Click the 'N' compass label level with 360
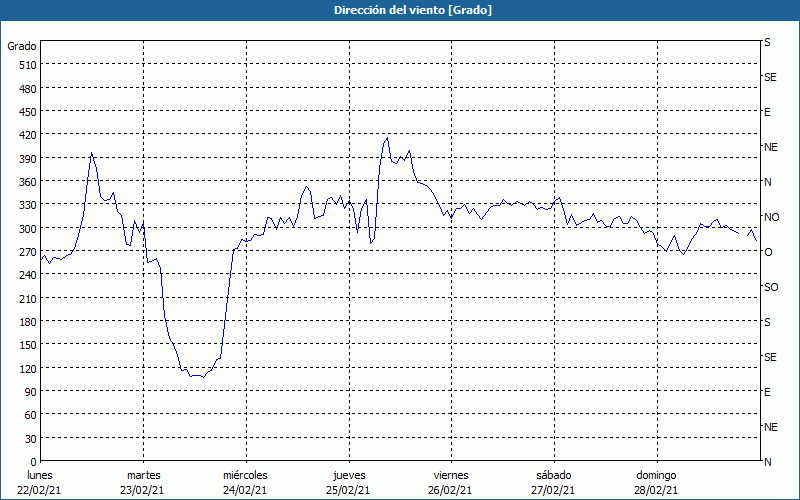This screenshot has width=800, height=500. 767,182
